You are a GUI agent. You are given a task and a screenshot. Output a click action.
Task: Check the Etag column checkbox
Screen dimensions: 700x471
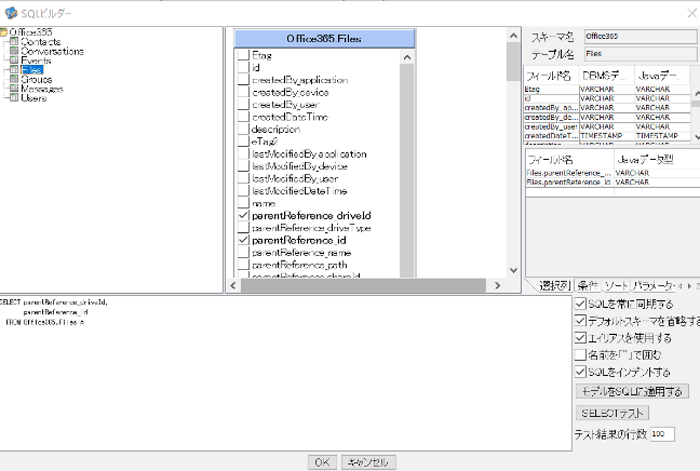pos(243,55)
